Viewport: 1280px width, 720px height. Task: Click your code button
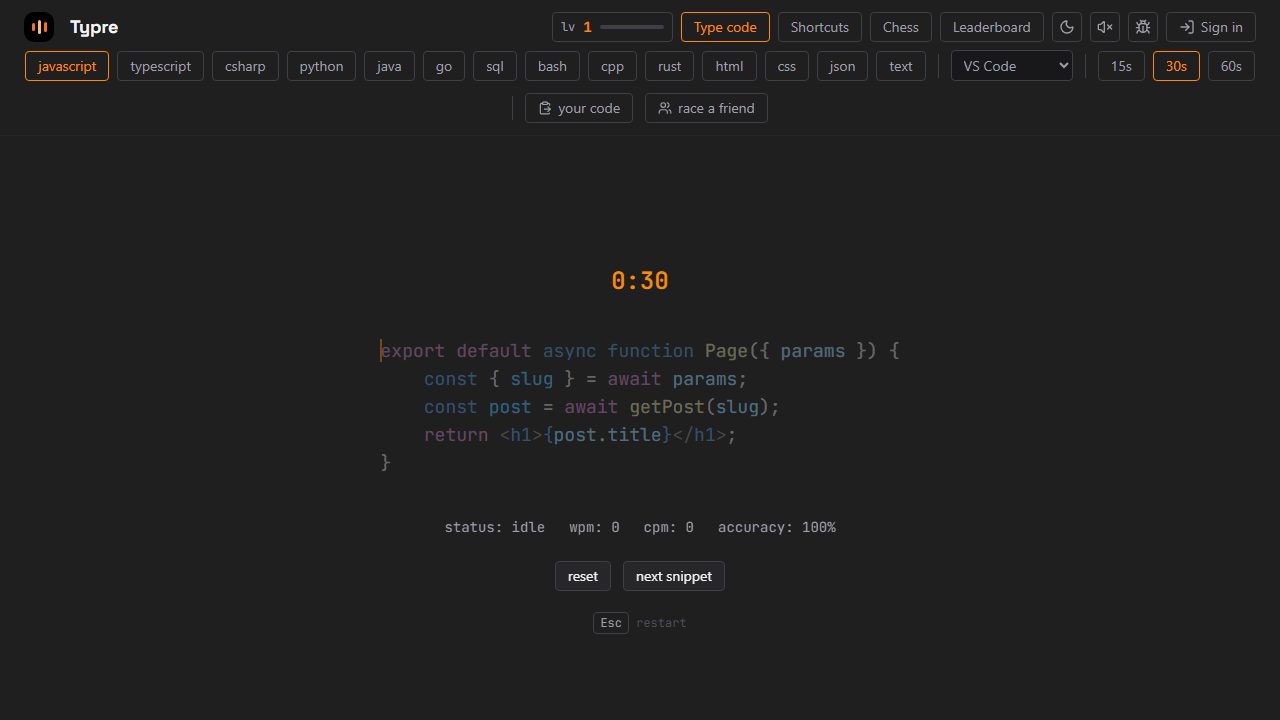(x=579, y=108)
